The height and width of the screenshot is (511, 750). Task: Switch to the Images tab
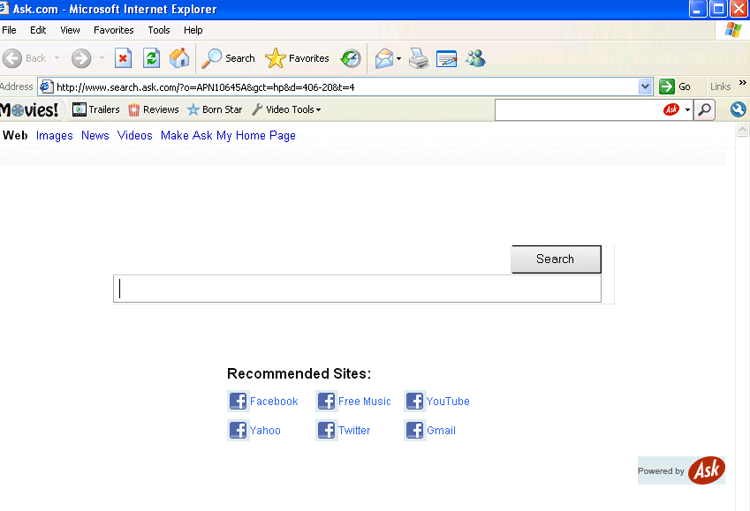[54, 136]
